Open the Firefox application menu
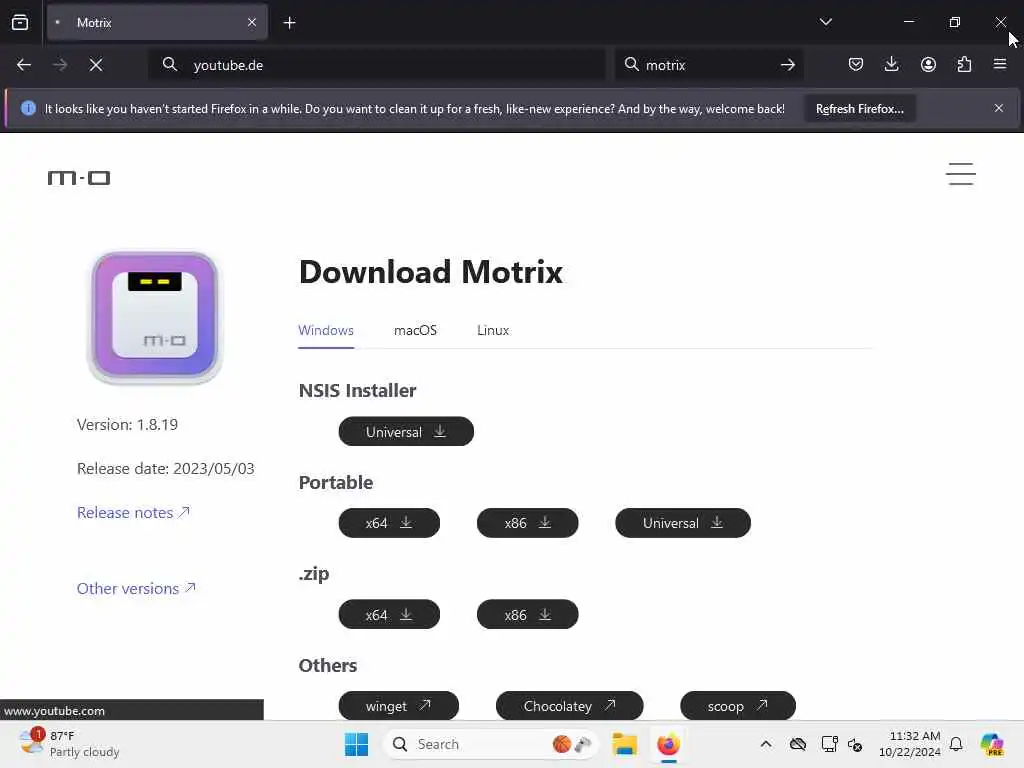The width and height of the screenshot is (1024, 768). [x=1000, y=64]
